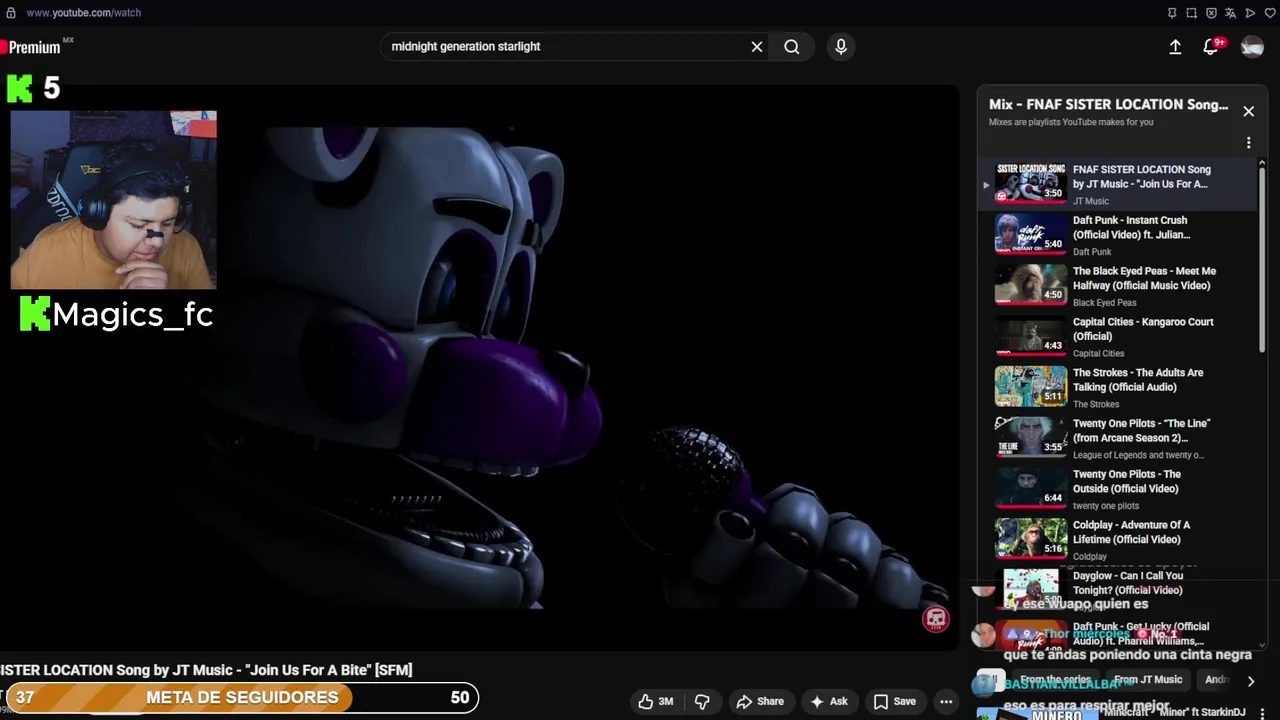Image resolution: width=1280 pixels, height=720 pixels.
Task: Click the magnifying glass search button
Action: [x=792, y=47]
